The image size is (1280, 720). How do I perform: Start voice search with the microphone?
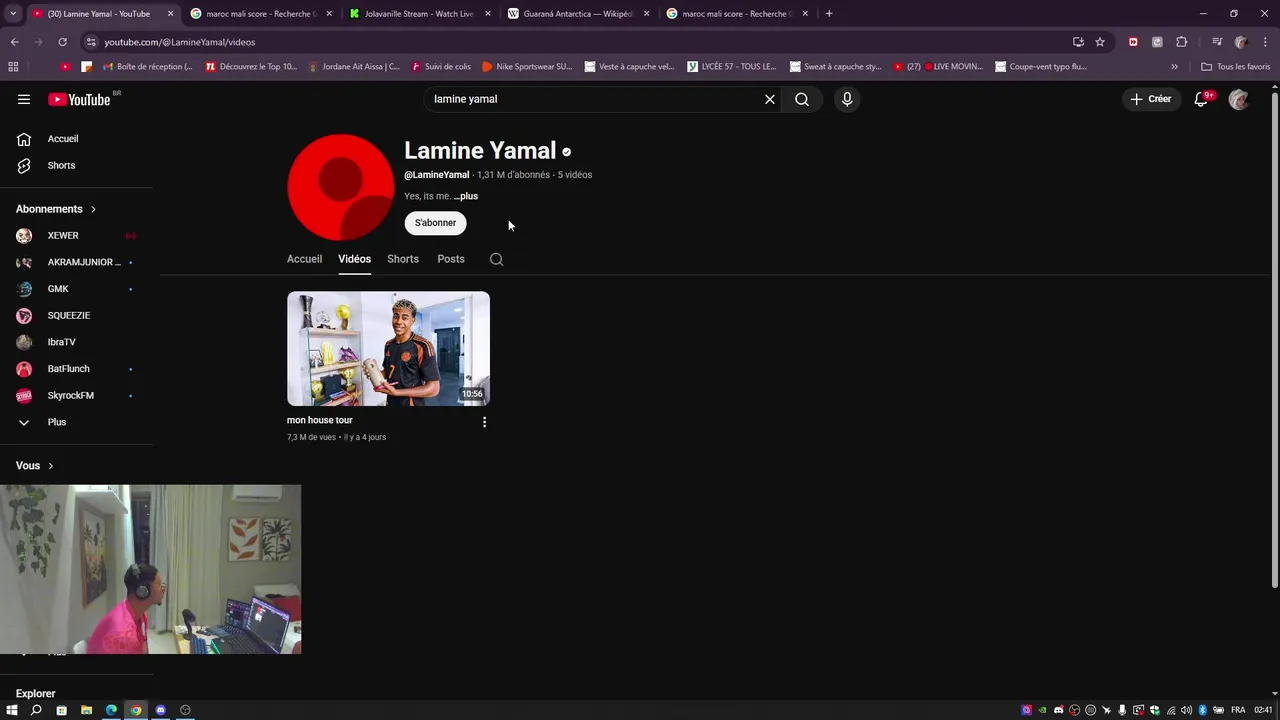tap(847, 99)
